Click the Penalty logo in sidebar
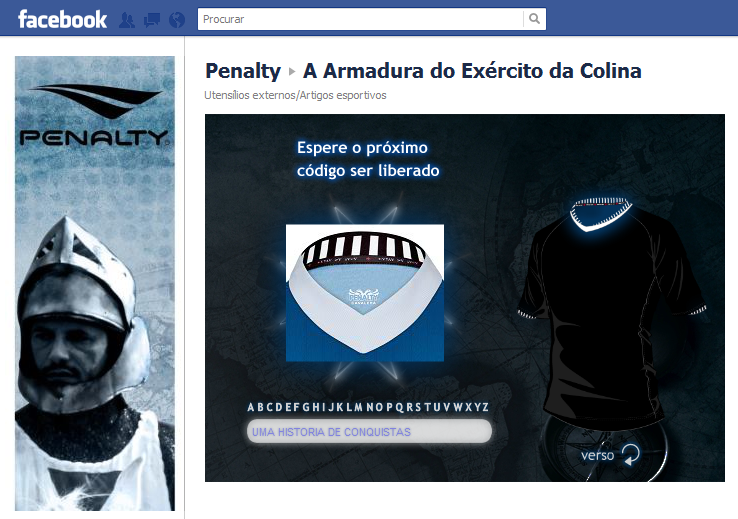The width and height of the screenshot is (738, 519). [94, 115]
